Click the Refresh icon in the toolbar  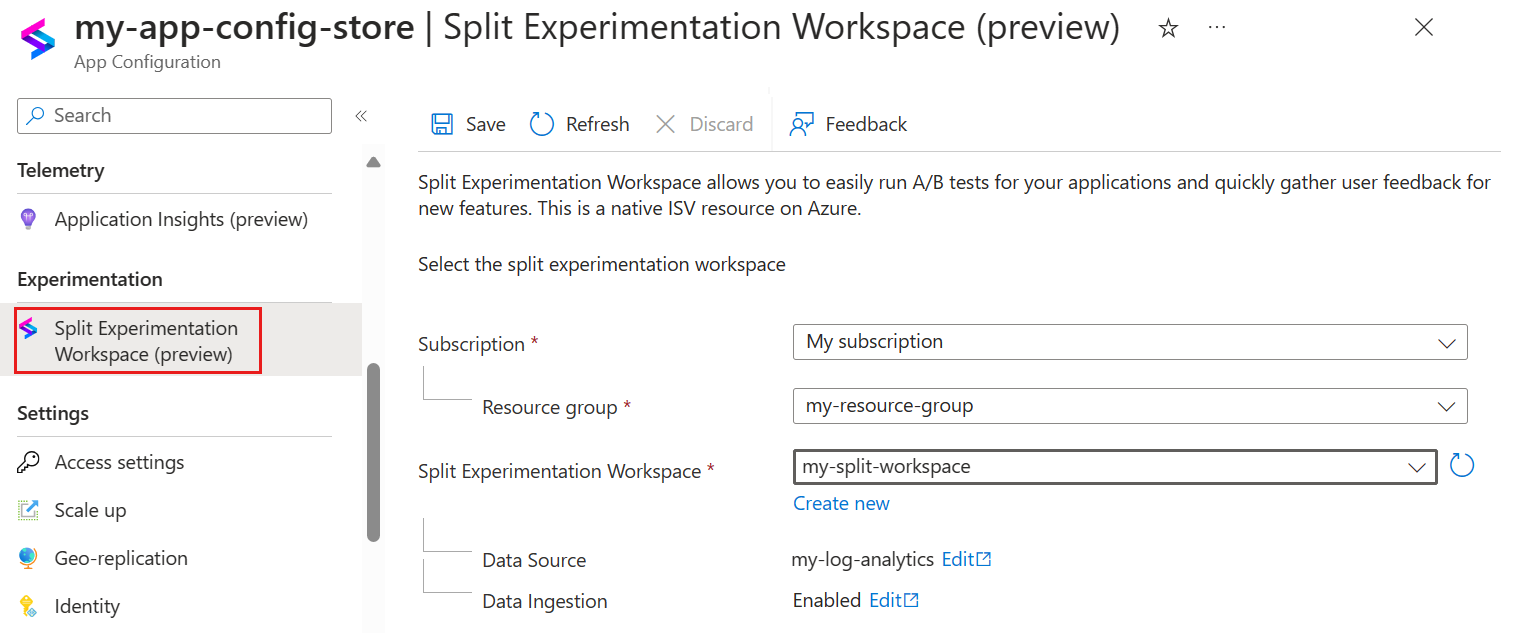(542, 124)
